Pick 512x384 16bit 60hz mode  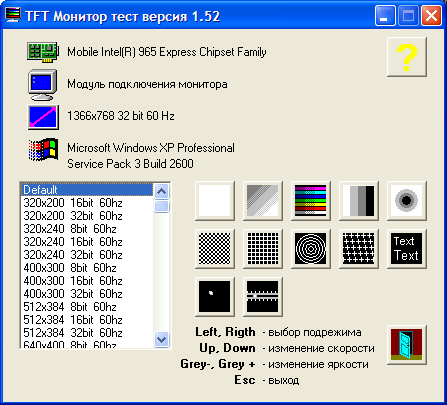(x=87, y=320)
